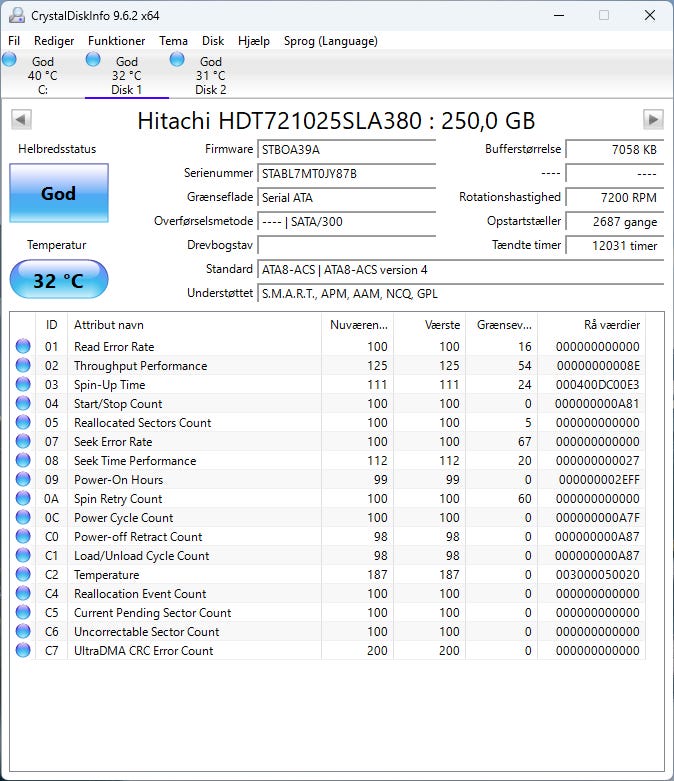Viewport: 674px width, 781px height.
Task: Click the blue God health status button
Action: coord(58,194)
